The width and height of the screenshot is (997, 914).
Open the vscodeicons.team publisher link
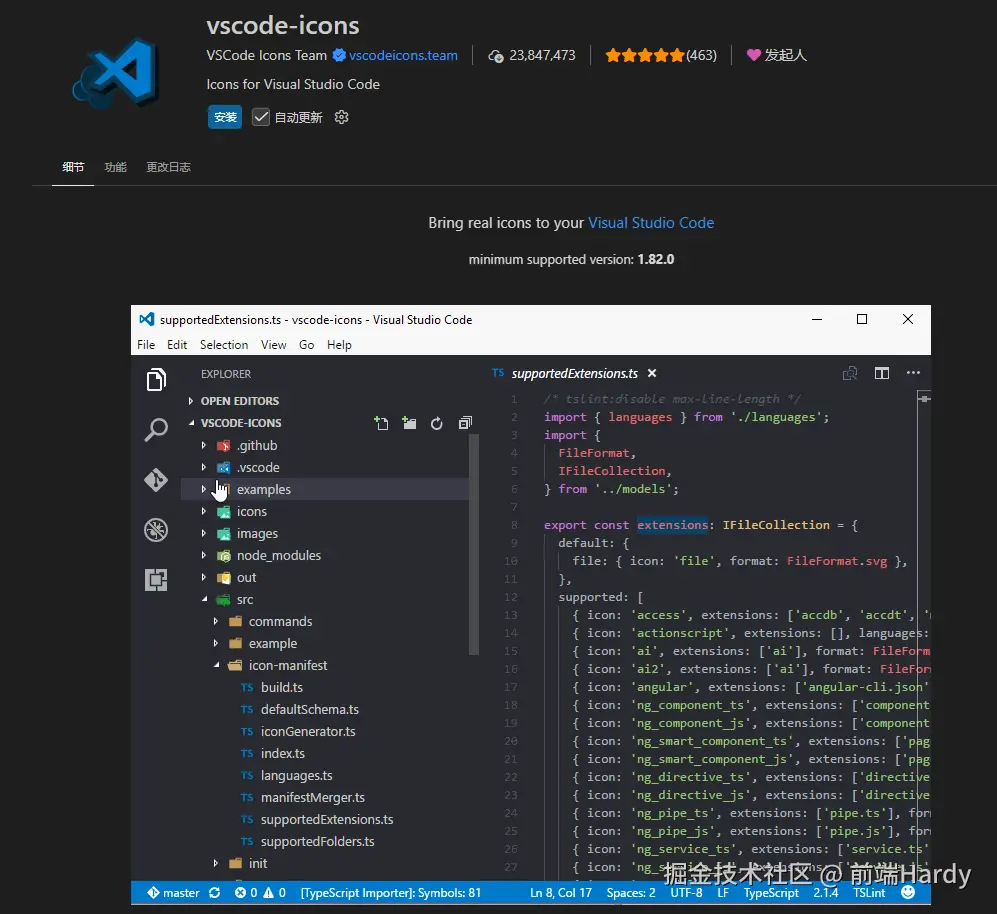(403, 55)
